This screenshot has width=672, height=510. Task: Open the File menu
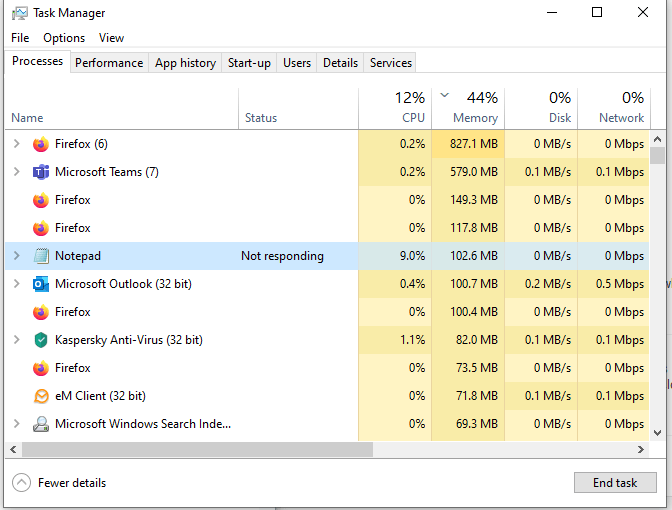[x=20, y=38]
